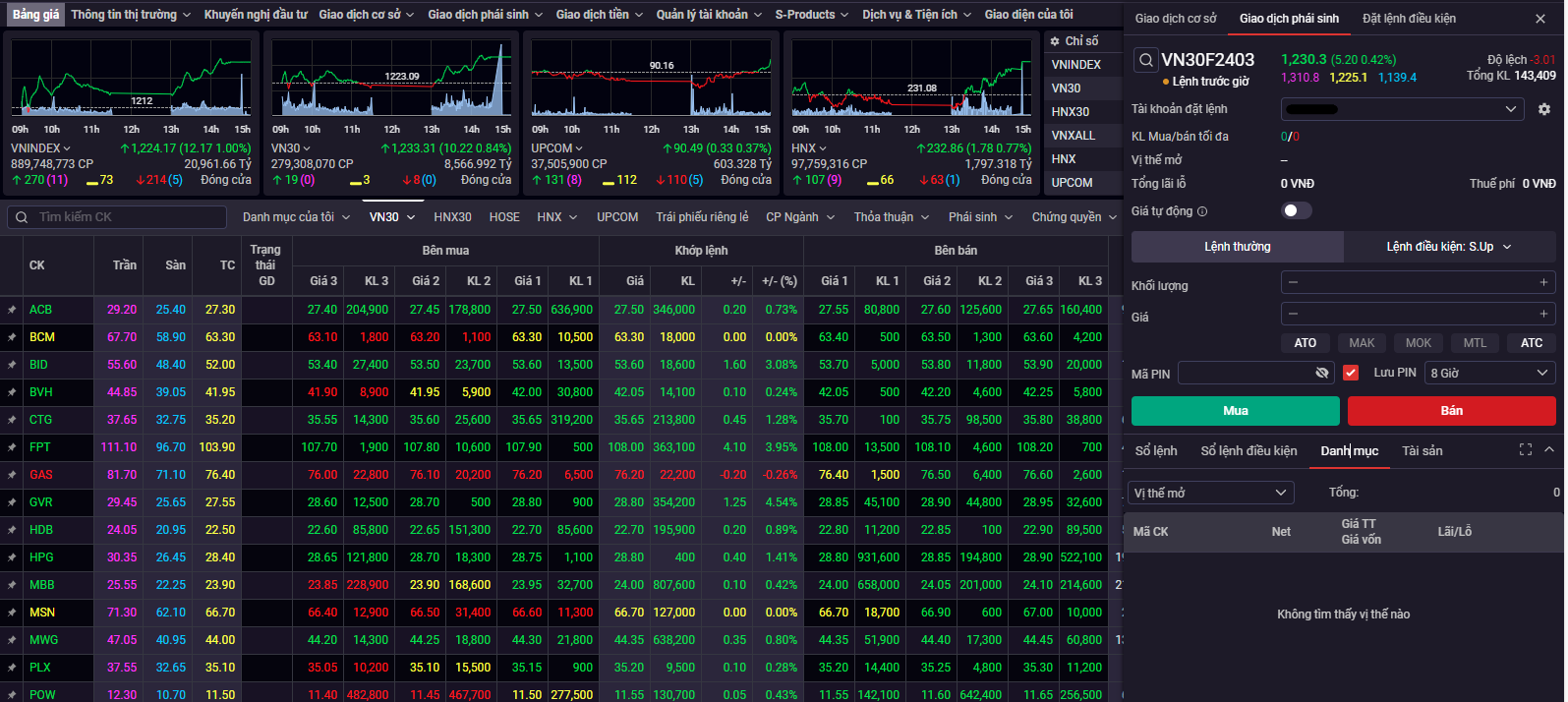1568x702 pixels.
Task: Open the Giao dịch cơ sở menu
Action: (366, 15)
